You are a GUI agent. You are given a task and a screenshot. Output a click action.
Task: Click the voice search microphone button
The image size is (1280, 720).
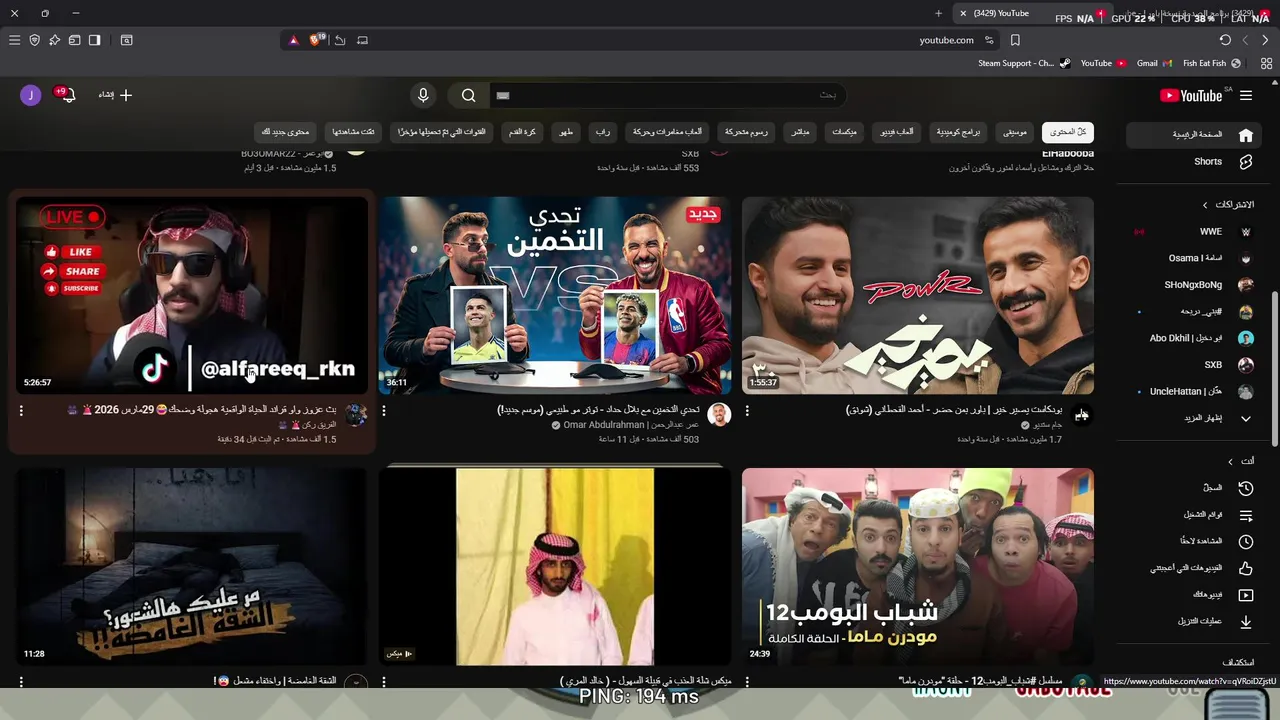click(423, 95)
